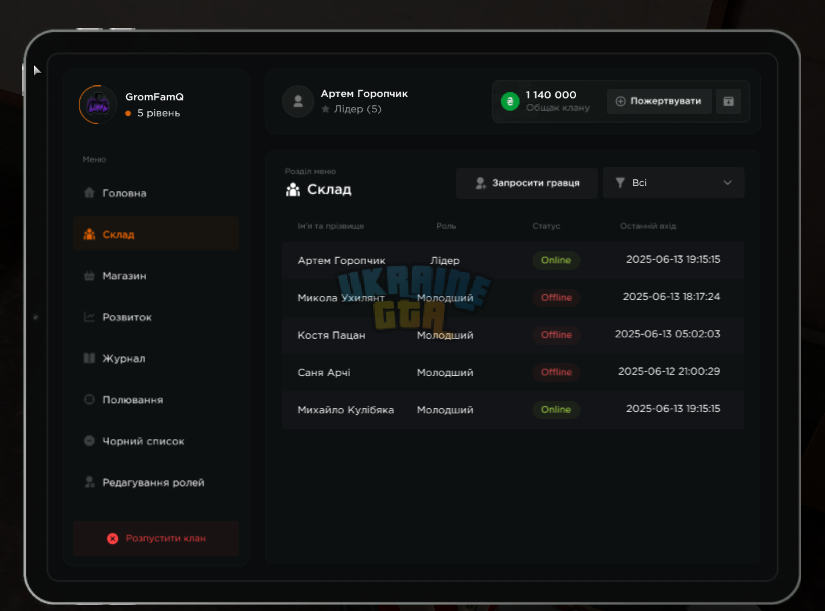Click the Online badge for Артем Горопчик
Screen dimensions: 825x611
click(x=556, y=261)
